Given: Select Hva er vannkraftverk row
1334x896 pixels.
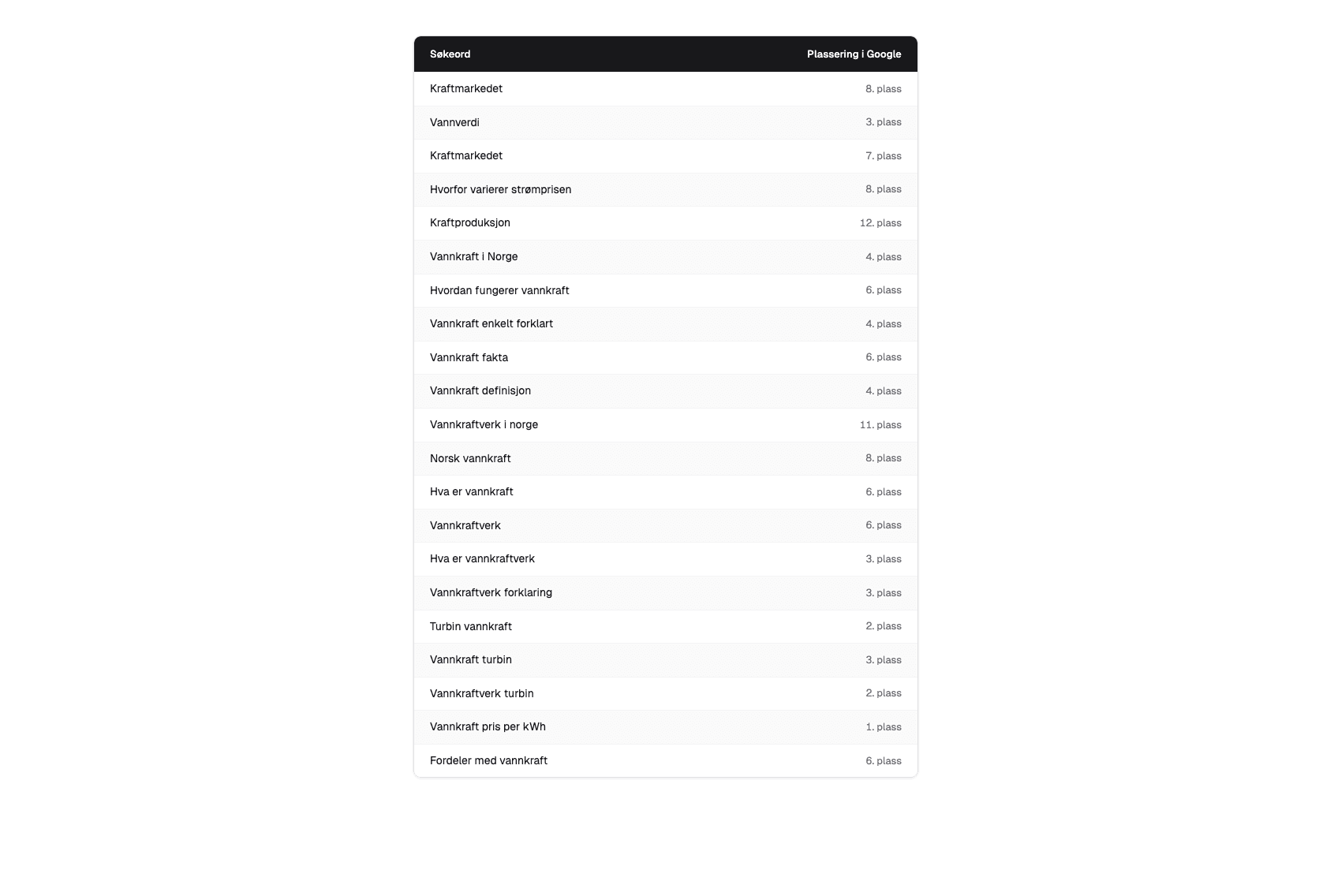Looking at the screenshot, I should click(666, 559).
